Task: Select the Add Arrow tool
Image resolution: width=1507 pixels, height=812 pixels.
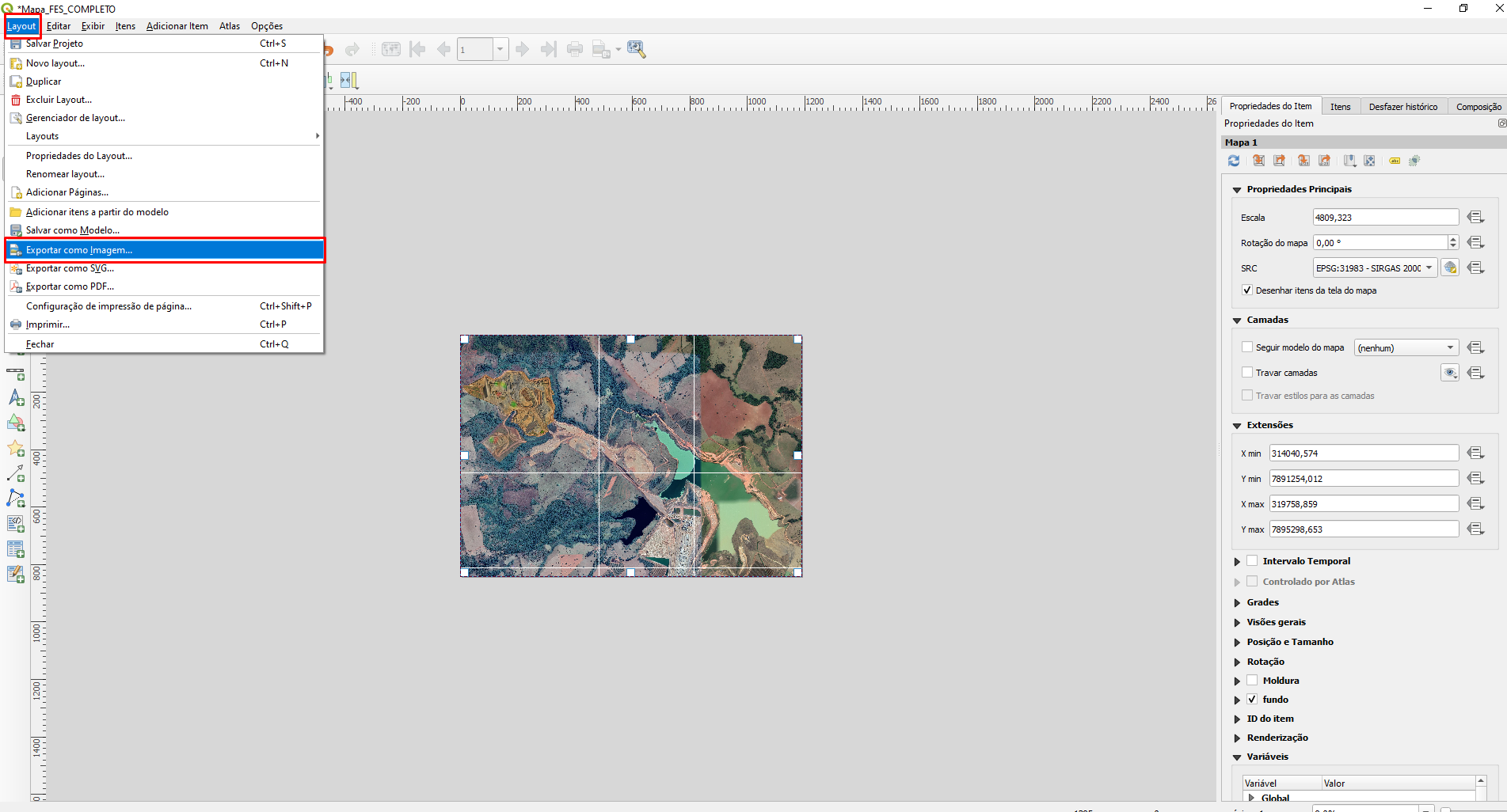Action: 16,473
